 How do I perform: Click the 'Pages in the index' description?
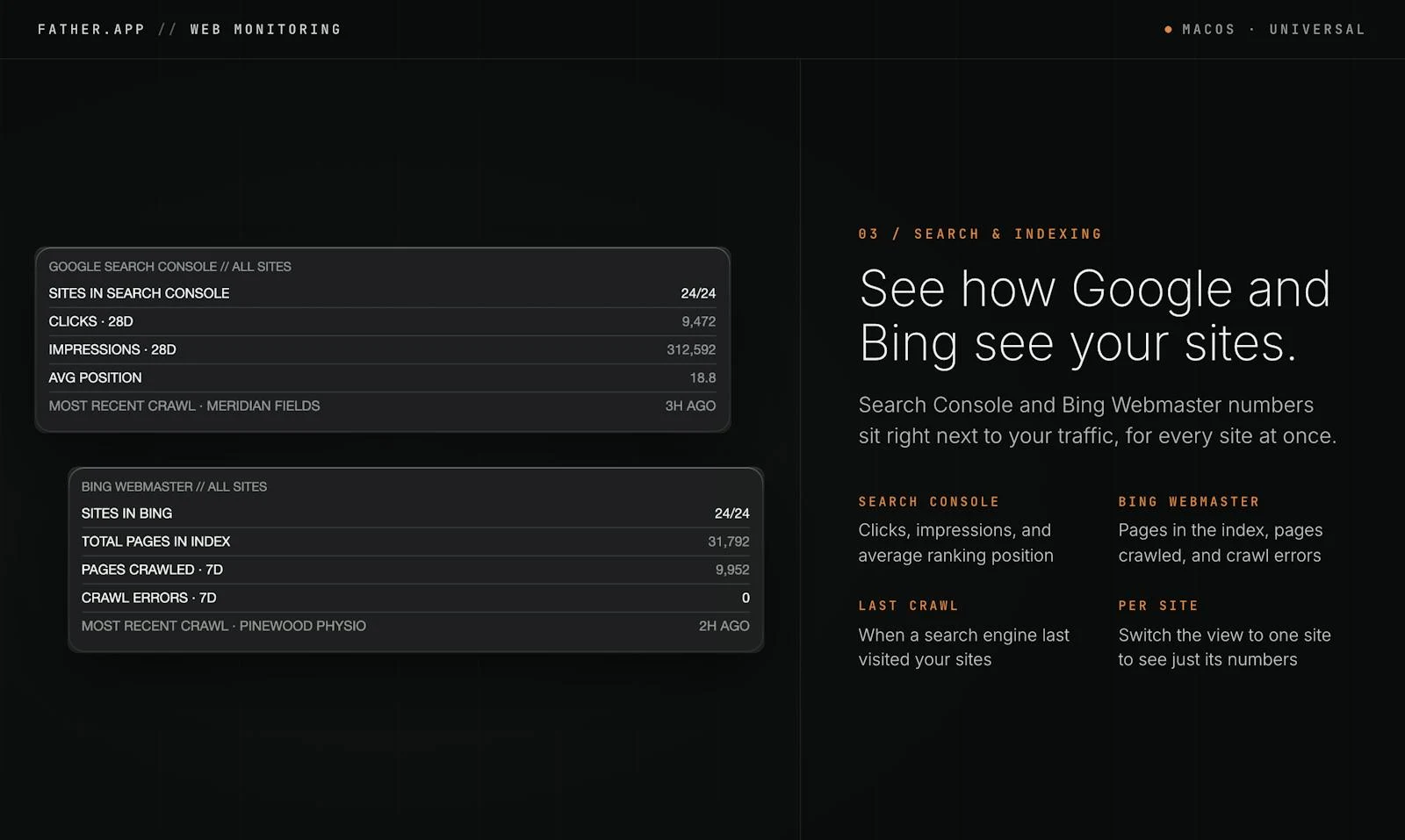[x=1221, y=542]
